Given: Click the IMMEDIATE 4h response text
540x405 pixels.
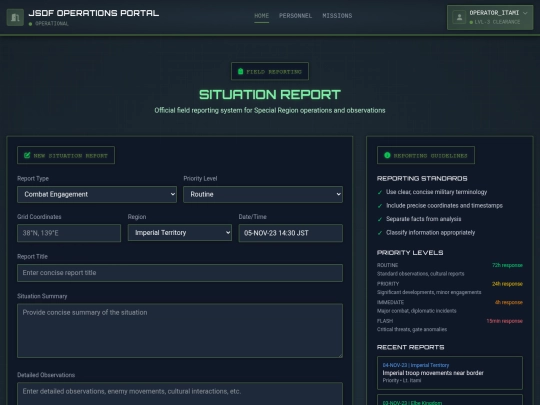Looking at the screenshot, I should click(x=509, y=302).
